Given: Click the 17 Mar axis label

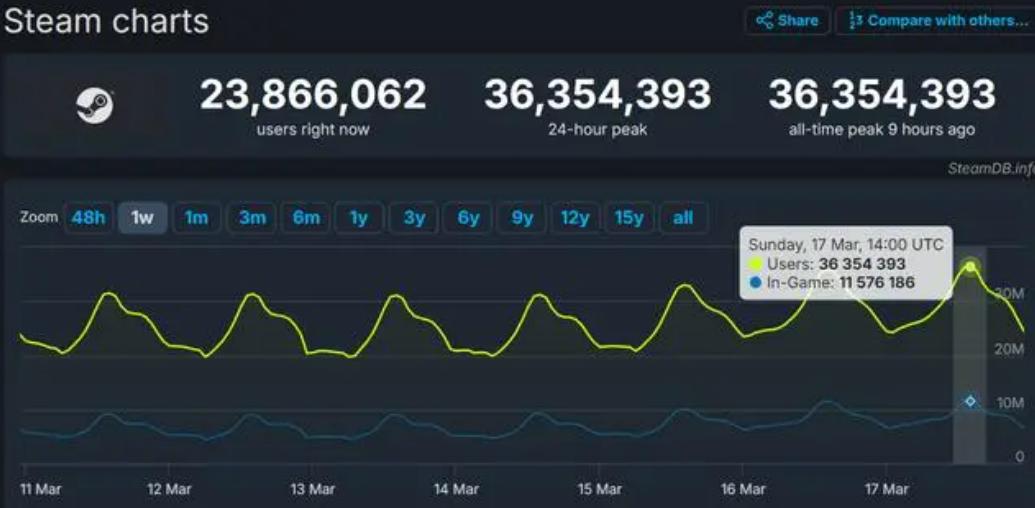Looking at the screenshot, I should [x=886, y=490].
